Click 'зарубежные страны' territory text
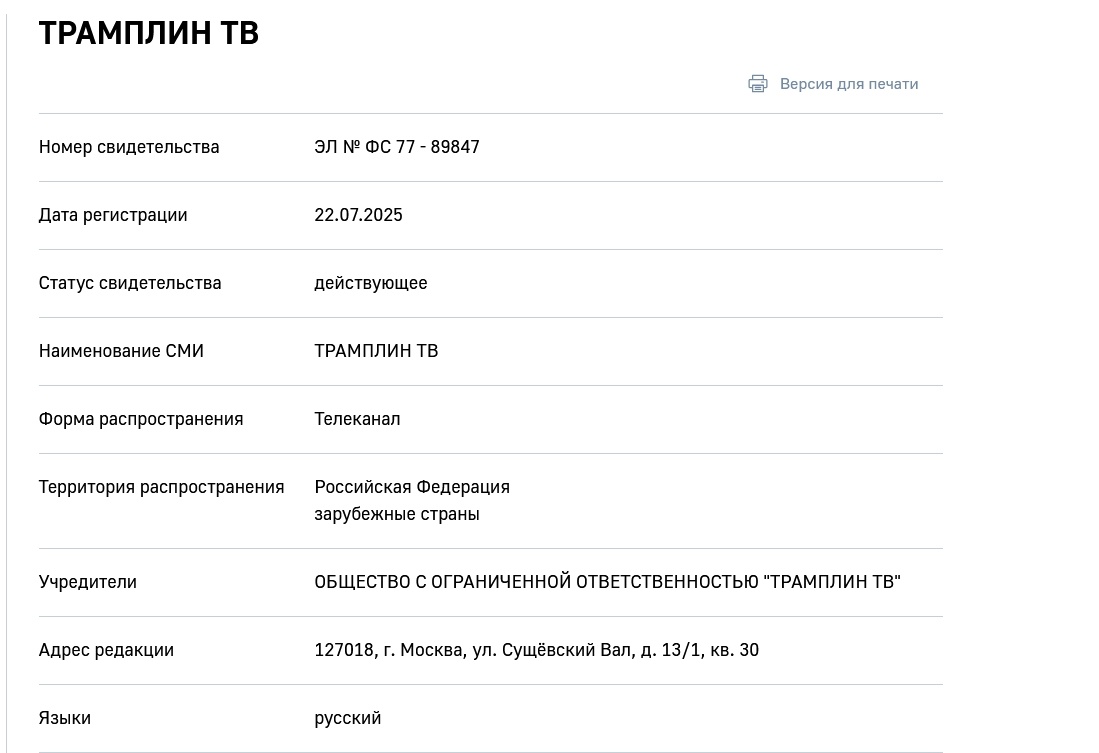The width and height of the screenshot is (1099, 753). point(397,514)
